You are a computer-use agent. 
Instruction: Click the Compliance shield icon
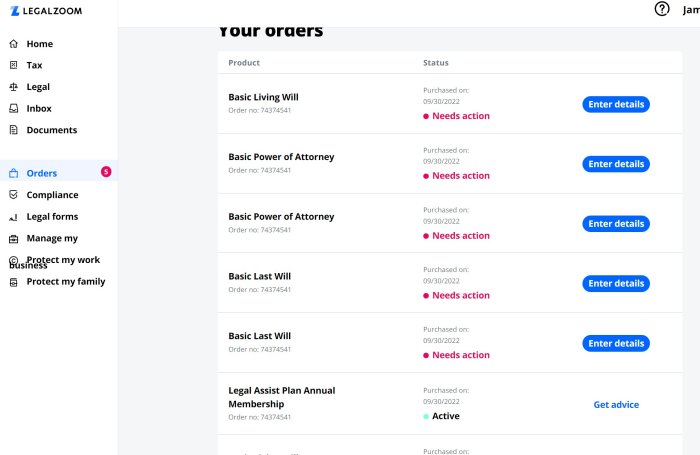[x=14, y=195]
